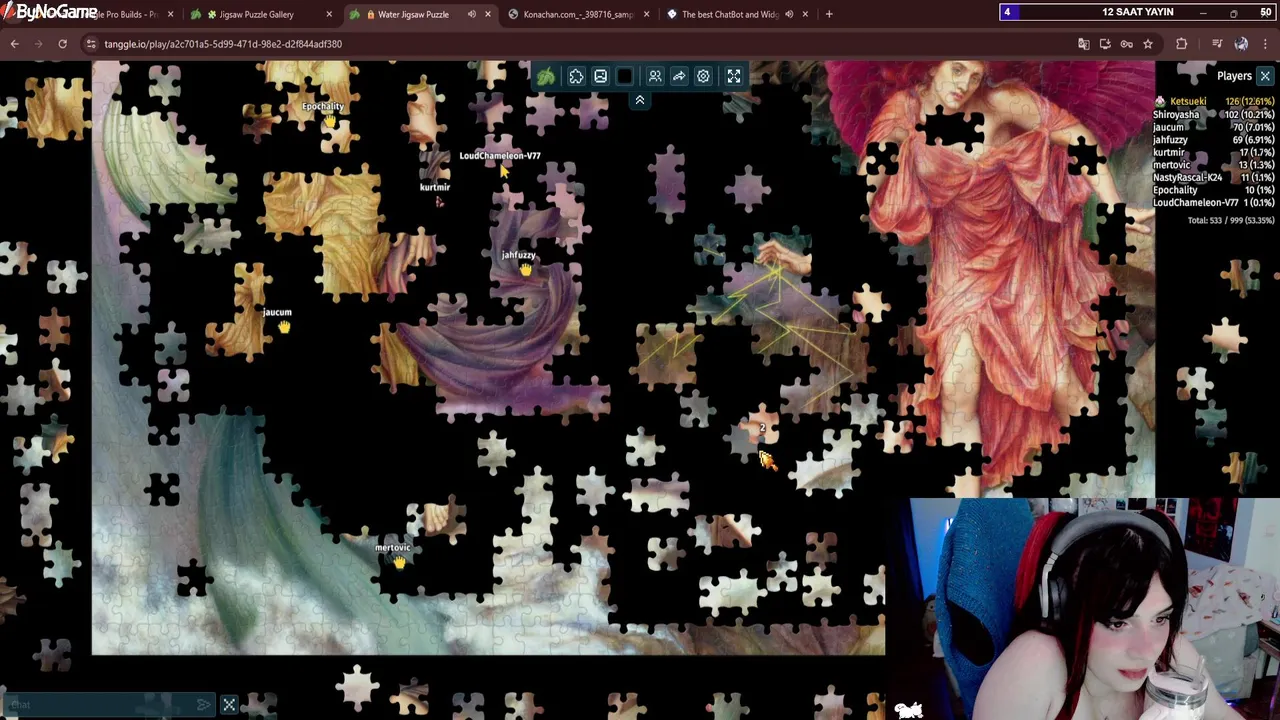
Task: Open browser extensions puzzle icon
Action: (x=1182, y=44)
